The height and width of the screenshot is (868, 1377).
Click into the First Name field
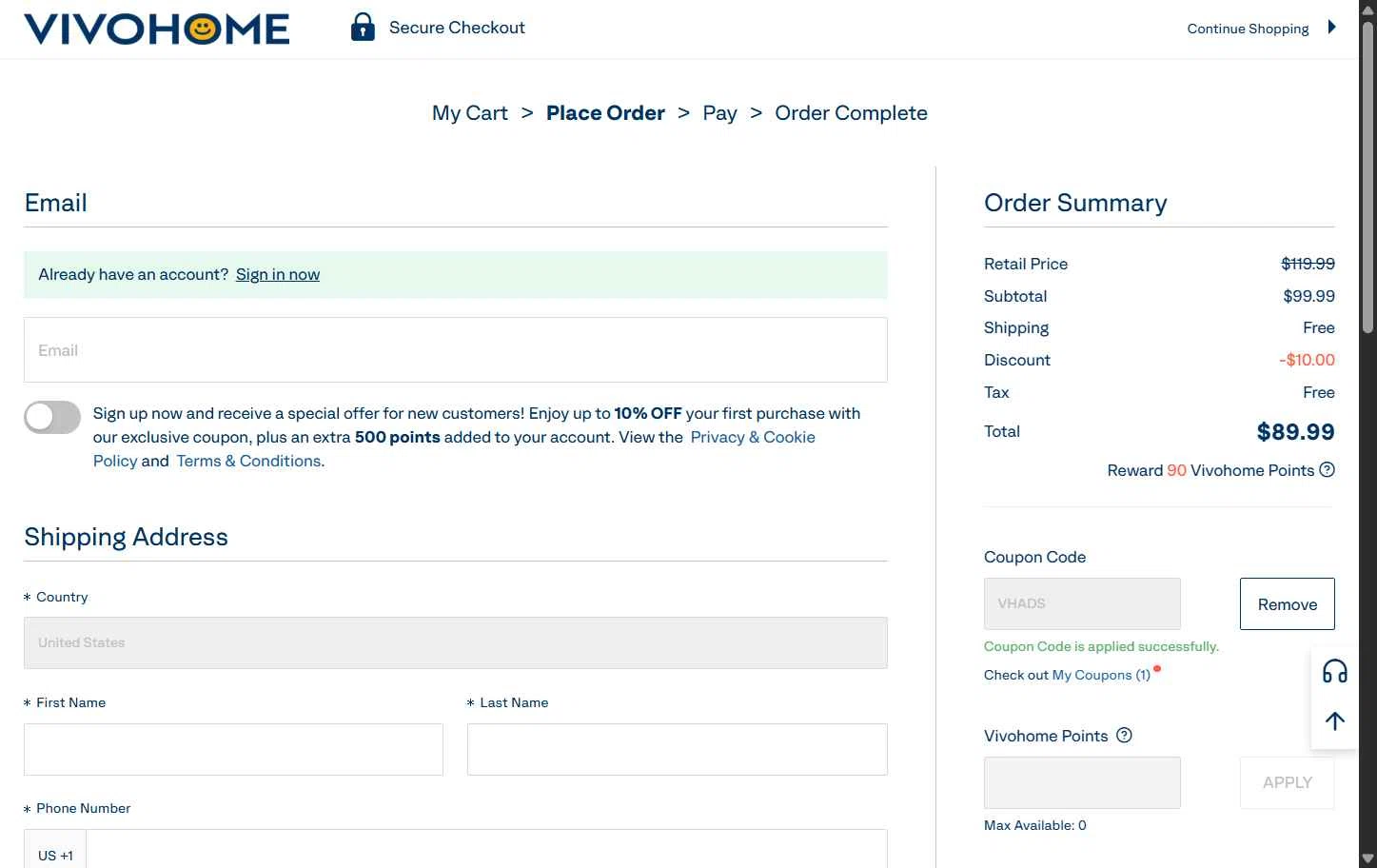point(233,749)
